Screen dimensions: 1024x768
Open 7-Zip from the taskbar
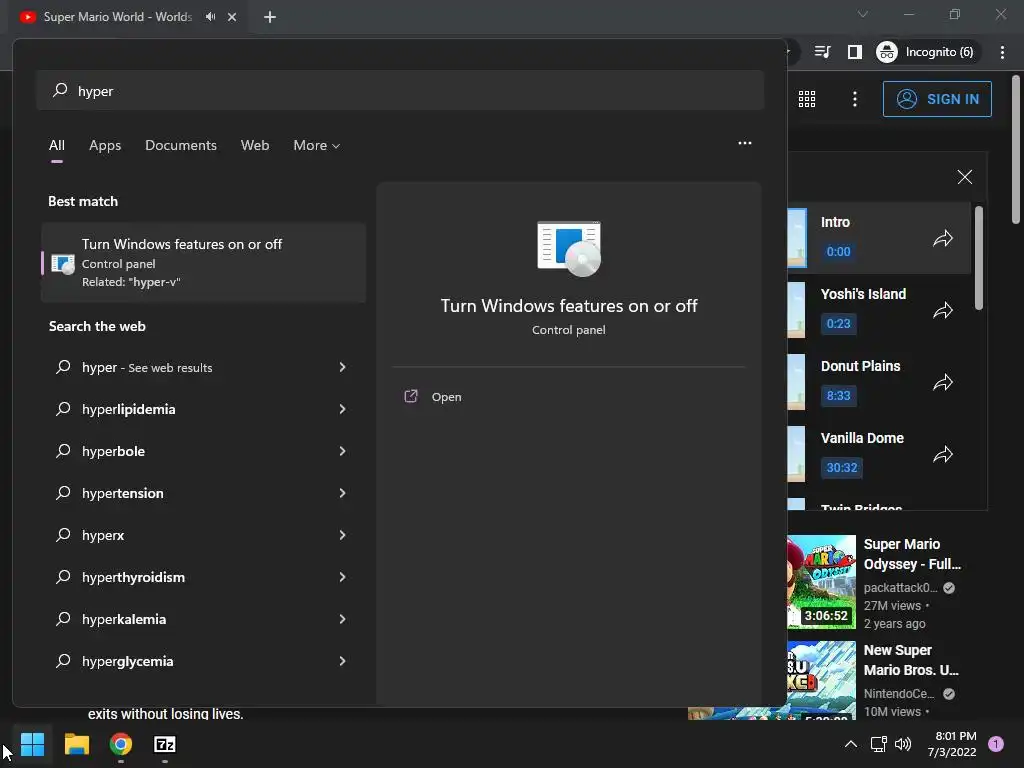pyautogui.click(x=165, y=744)
